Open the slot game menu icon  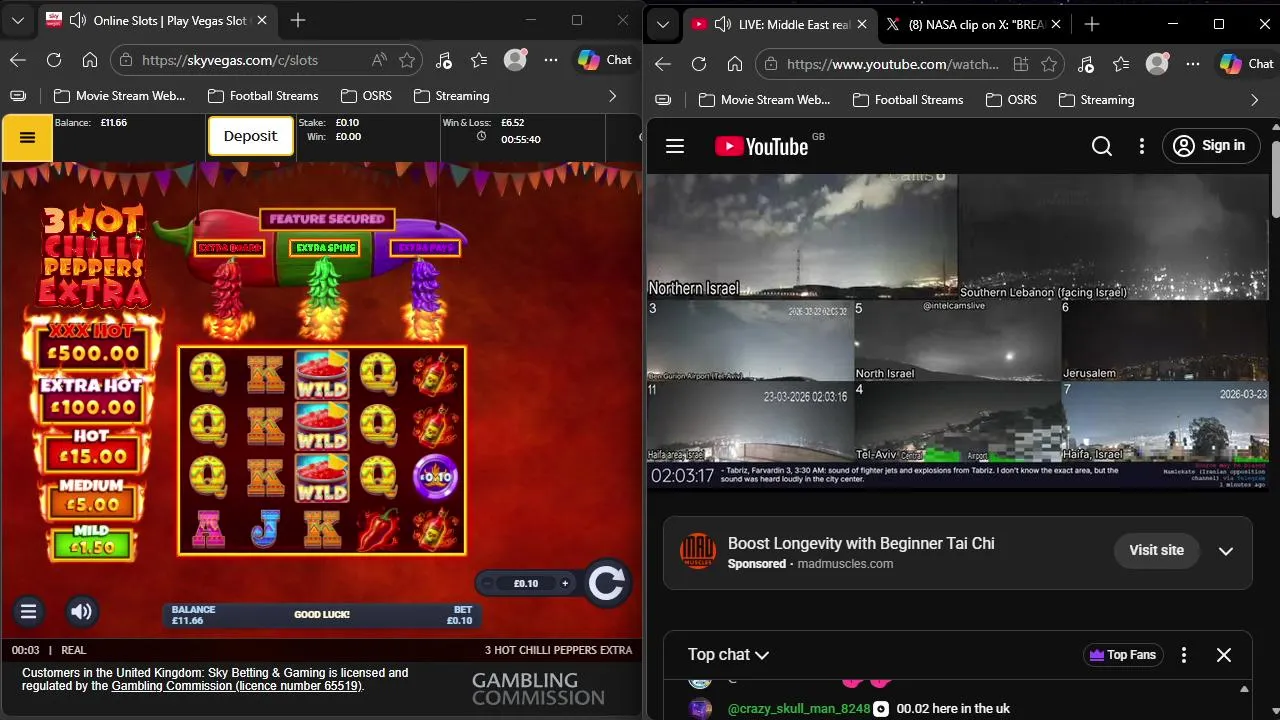(x=29, y=611)
